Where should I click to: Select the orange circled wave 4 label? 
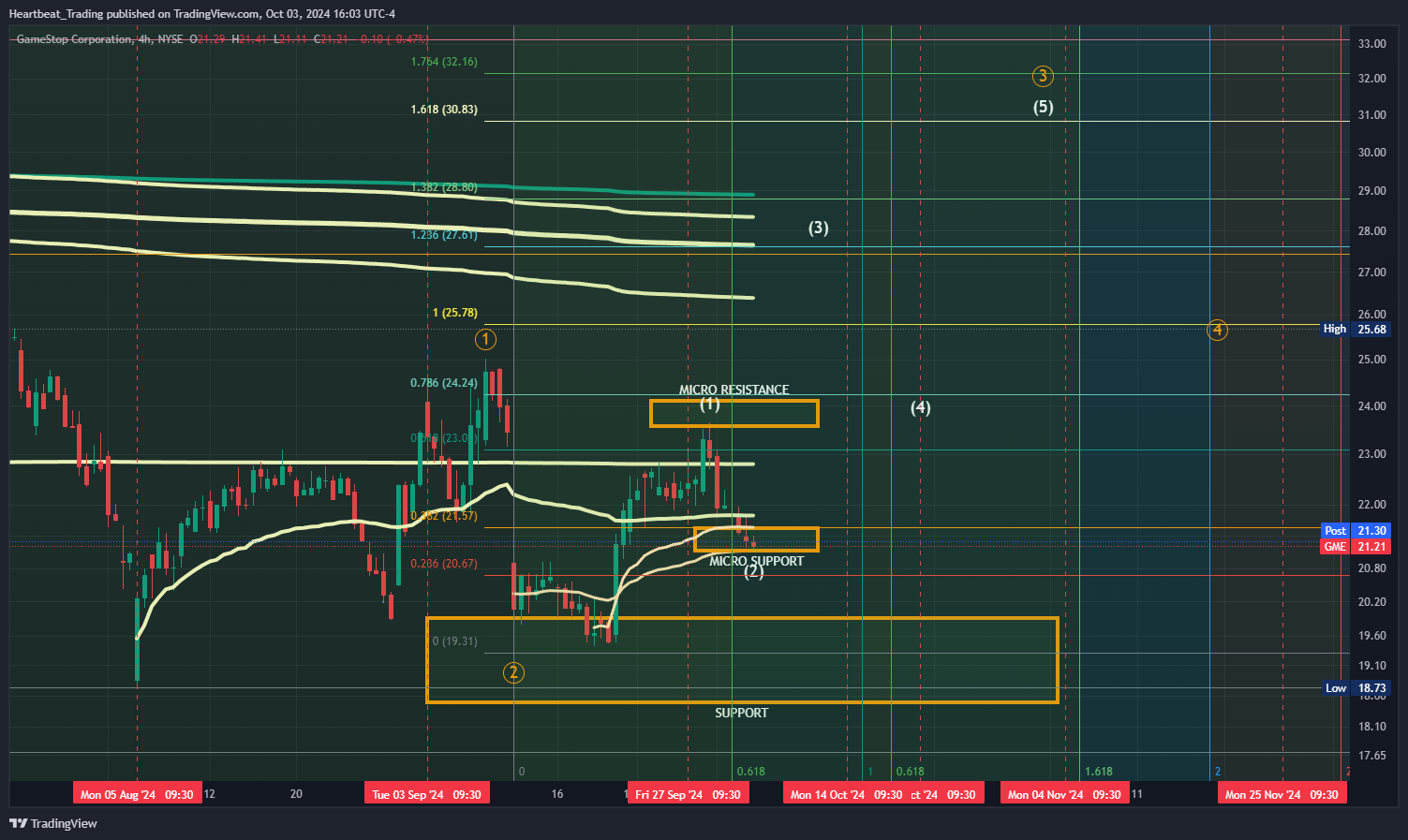(x=1217, y=330)
